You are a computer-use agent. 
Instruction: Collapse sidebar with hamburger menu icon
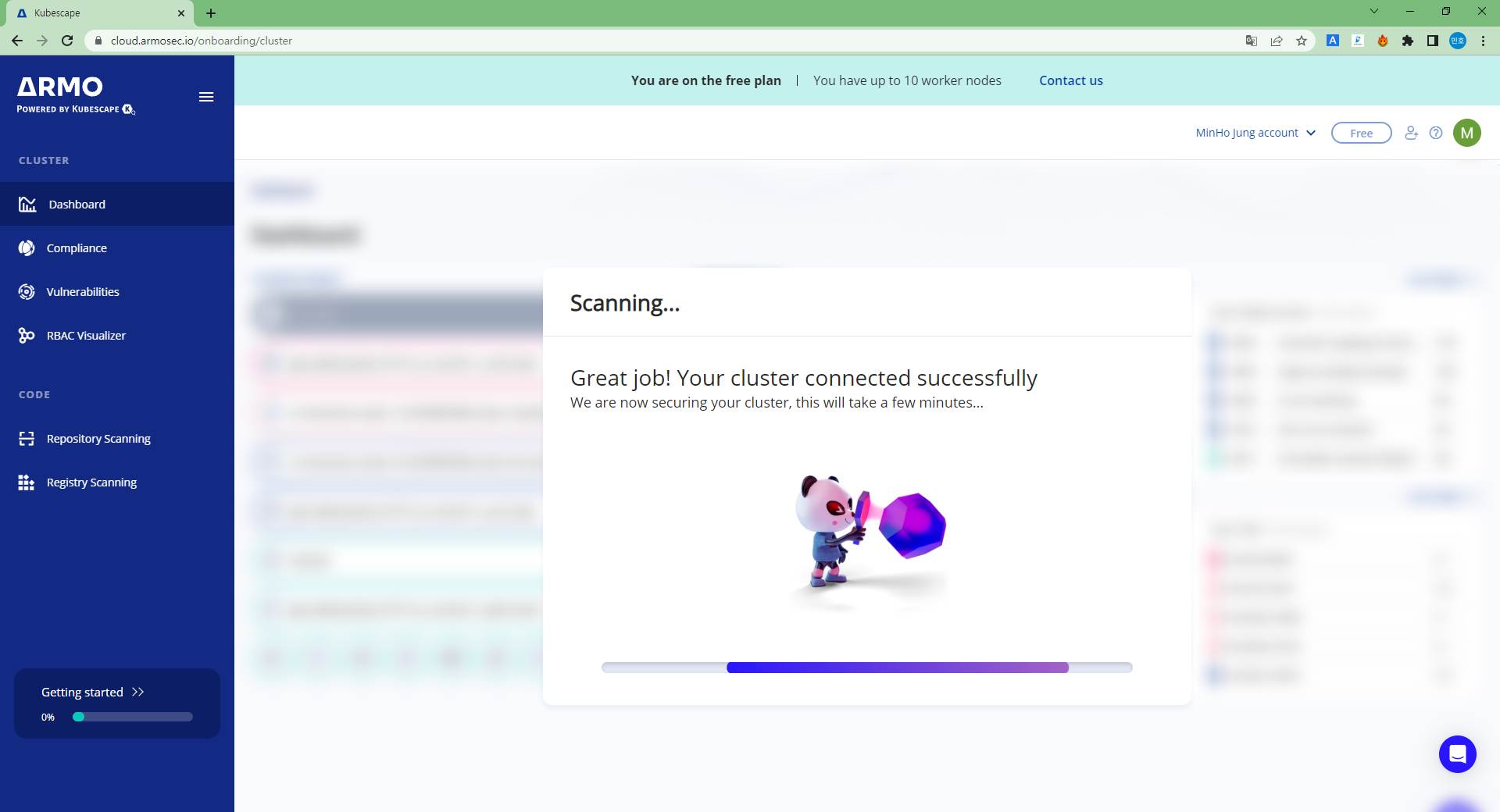[206, 97]
